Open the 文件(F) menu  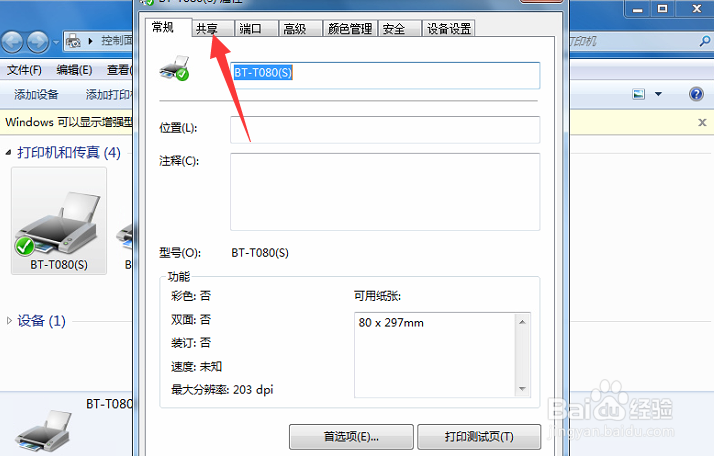(24, 70)
